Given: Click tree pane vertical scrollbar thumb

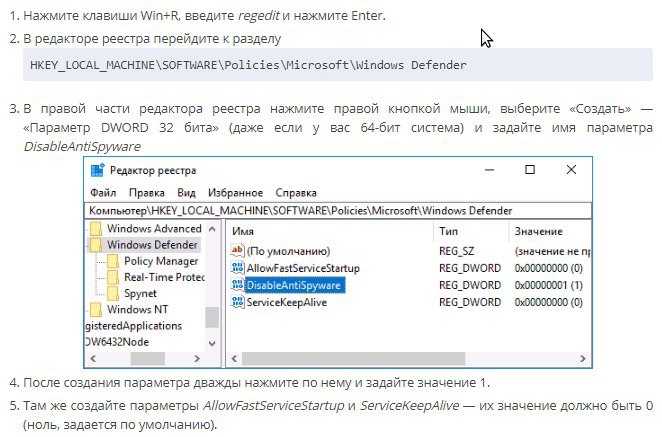Looking at the screenshot, I should 212,317.
